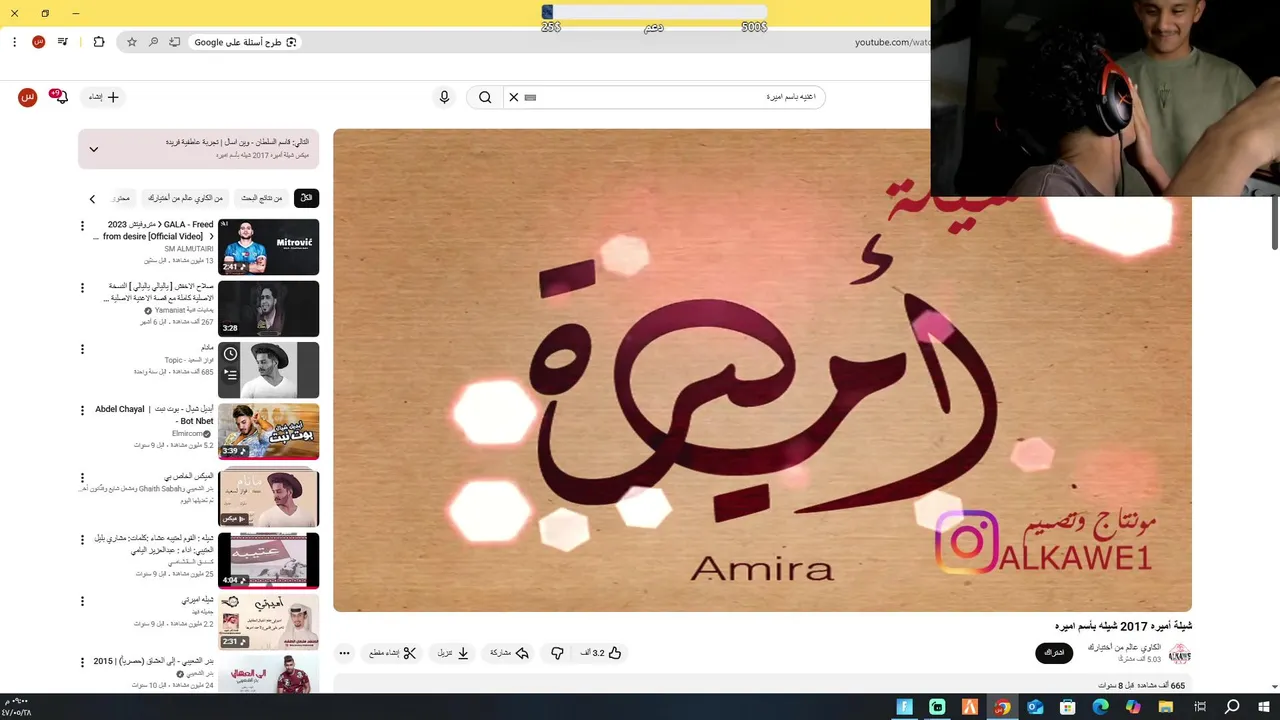Open the 3:28 Yamaniat video thumbnail
Image resolution: width=1280 pixels, height=720 pixels.
click(x=268, y=308)
